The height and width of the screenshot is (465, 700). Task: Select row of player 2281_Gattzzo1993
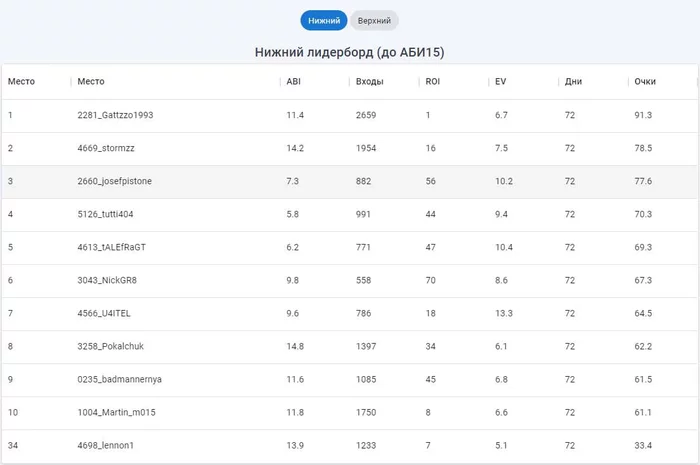pos(350,116)
